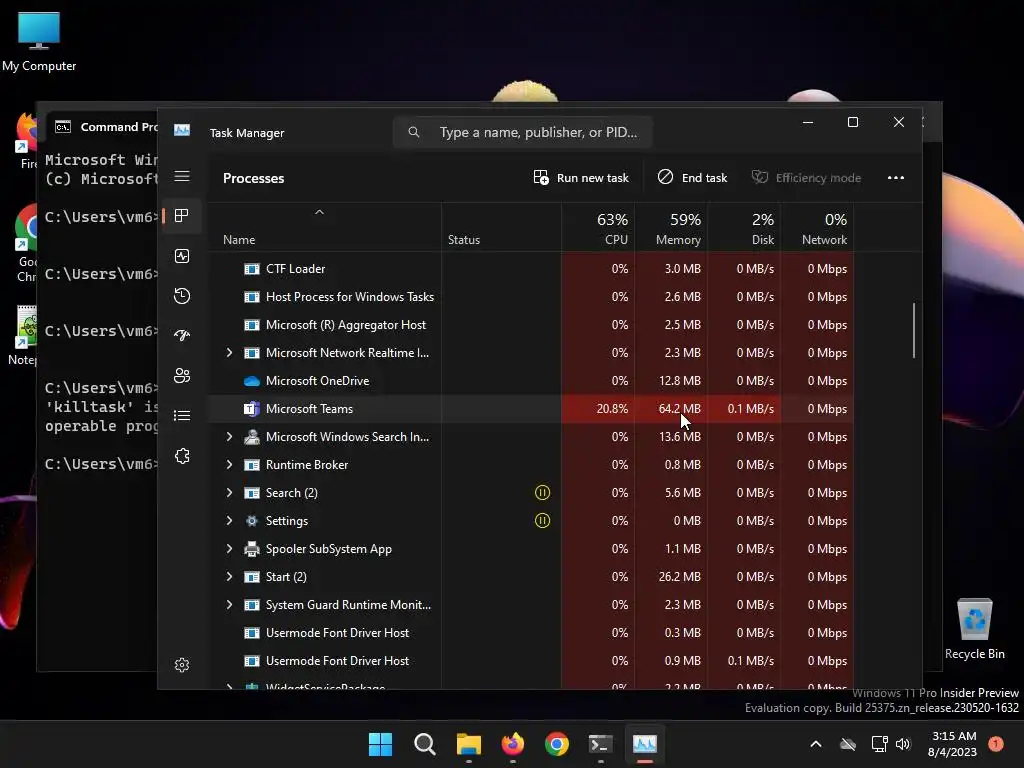Select Host Process for Windows Tasks row
Image resolution: width=1024 pixels, height=768 pixels.
point(531,296)
